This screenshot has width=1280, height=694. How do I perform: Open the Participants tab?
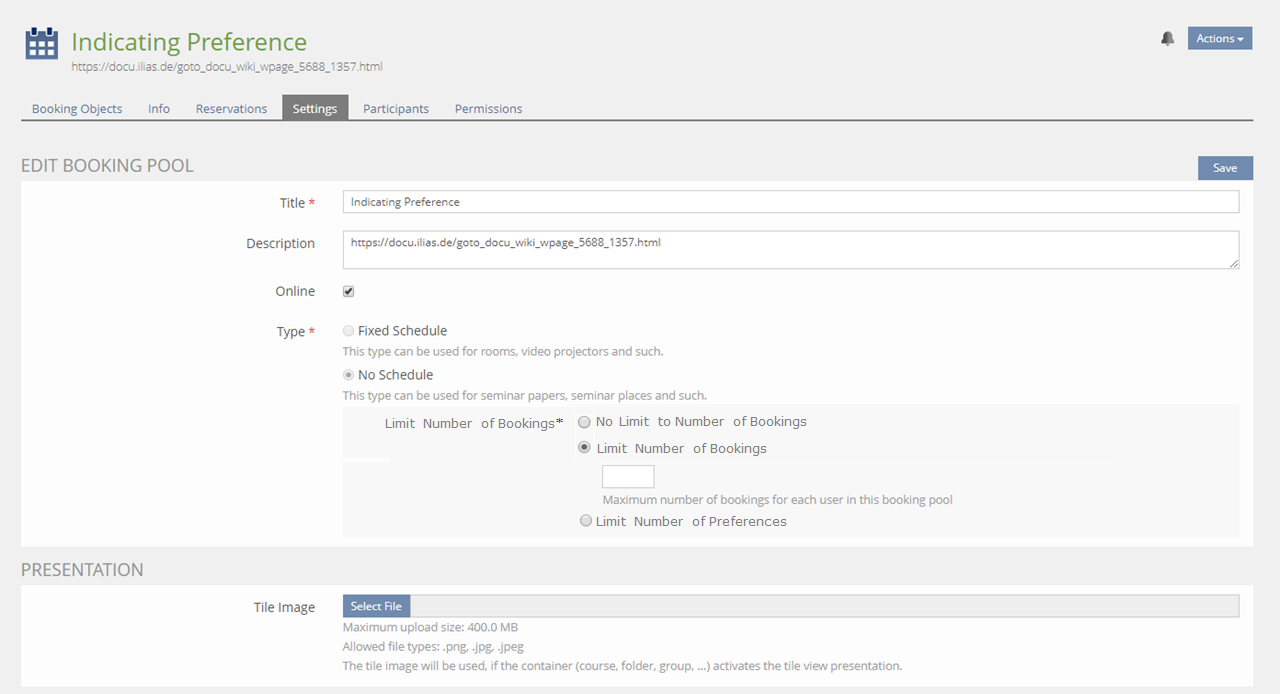point(396,109)
